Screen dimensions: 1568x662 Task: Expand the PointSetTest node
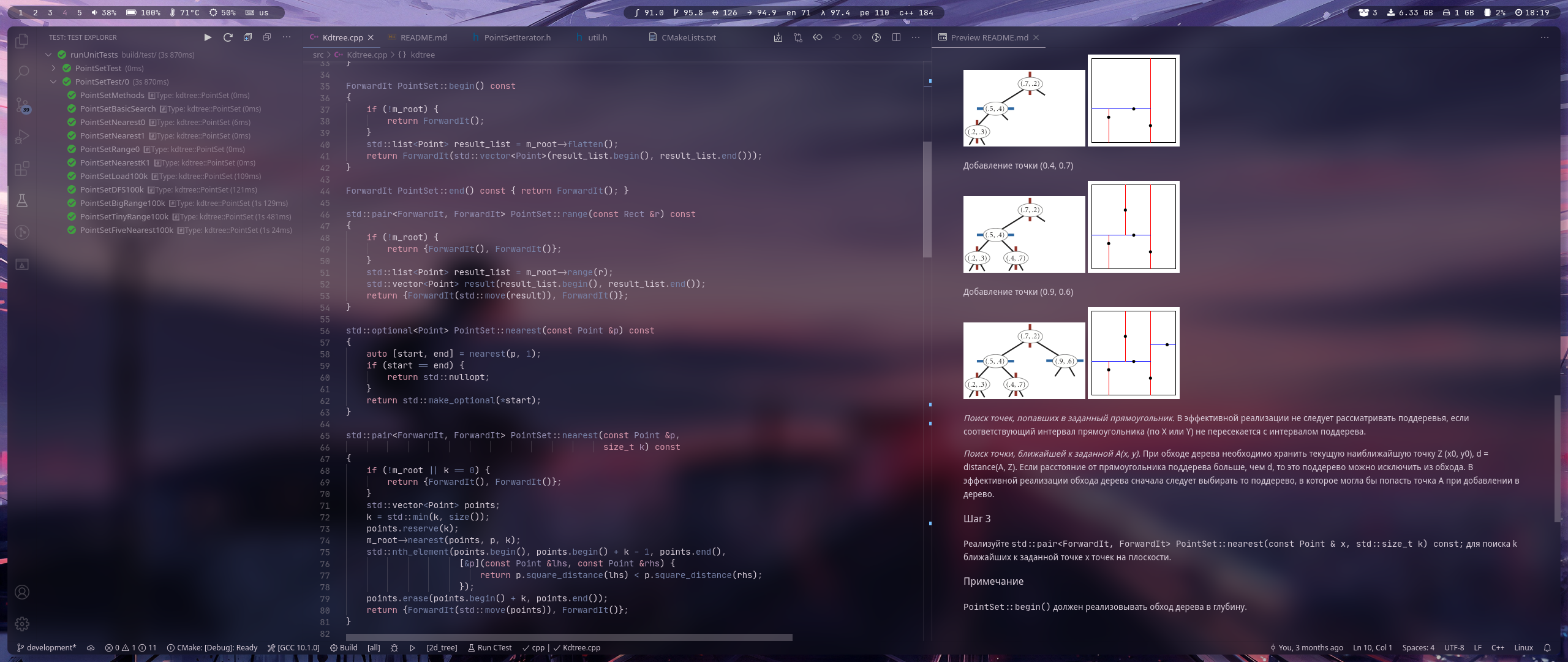[x=53, y=68]
